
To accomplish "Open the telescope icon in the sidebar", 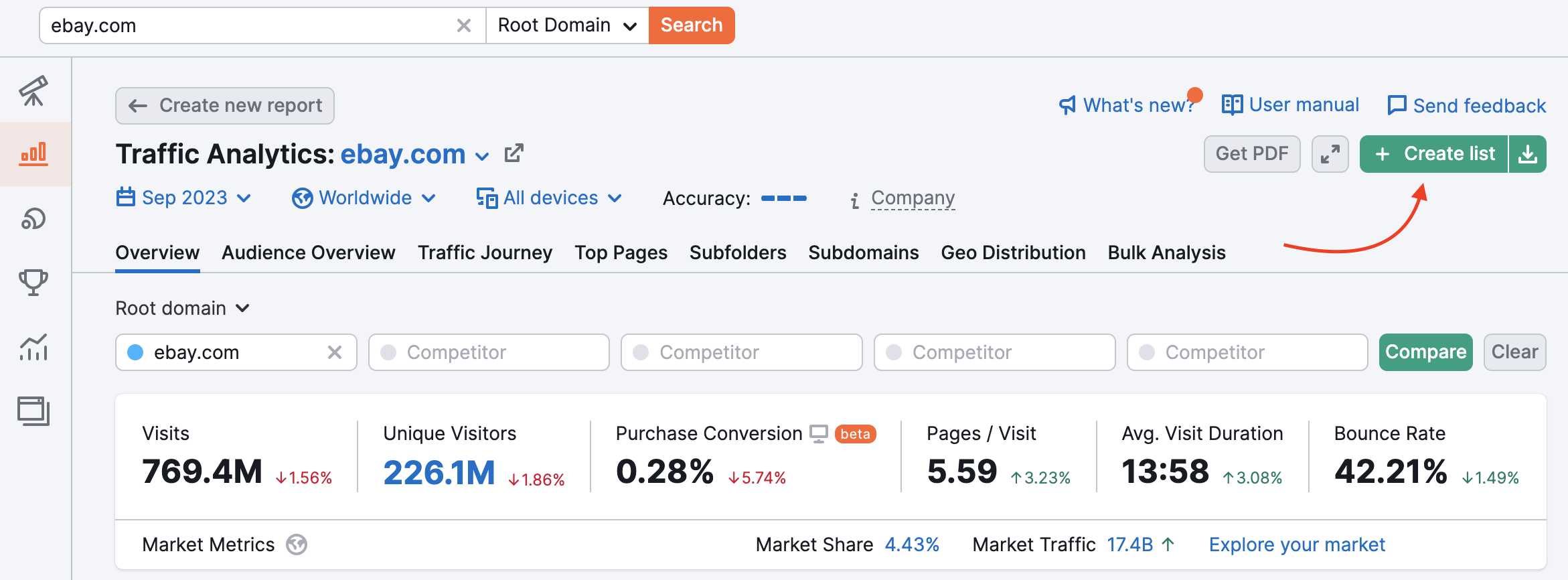I will pyautogui.click(x=33, y=90).
